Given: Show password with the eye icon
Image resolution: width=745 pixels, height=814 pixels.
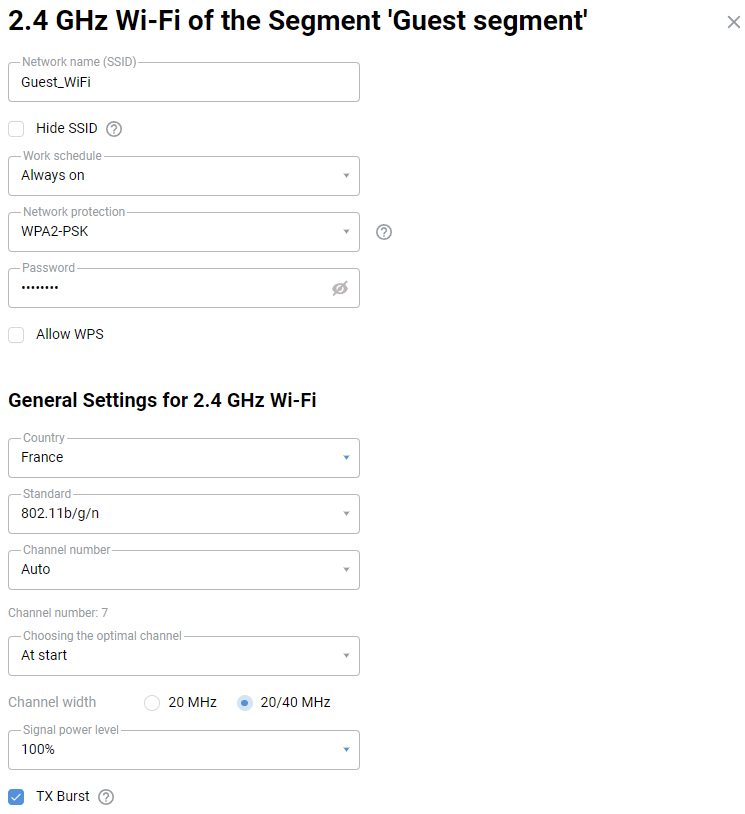Looking at the screenshot, I should pos(340,288).
